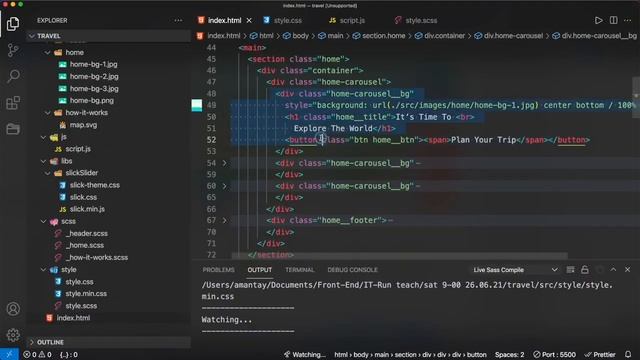The height and width of the screenshot is (360, 640).
Task: Click the Watching... Sass status item
Action: 304,355
